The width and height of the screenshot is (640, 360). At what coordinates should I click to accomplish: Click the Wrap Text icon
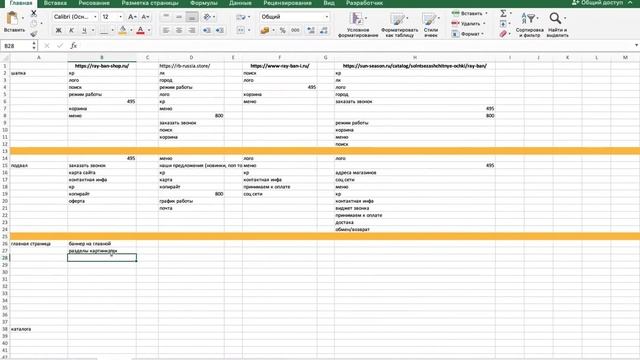pyautogui.click(x=241, y=17)
